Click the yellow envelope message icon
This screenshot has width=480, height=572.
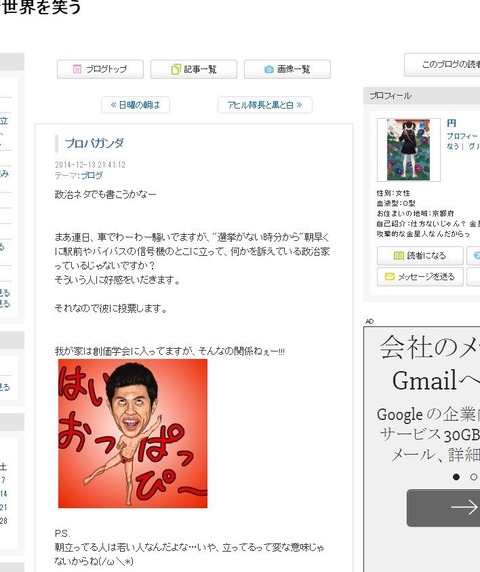point(390,277)
